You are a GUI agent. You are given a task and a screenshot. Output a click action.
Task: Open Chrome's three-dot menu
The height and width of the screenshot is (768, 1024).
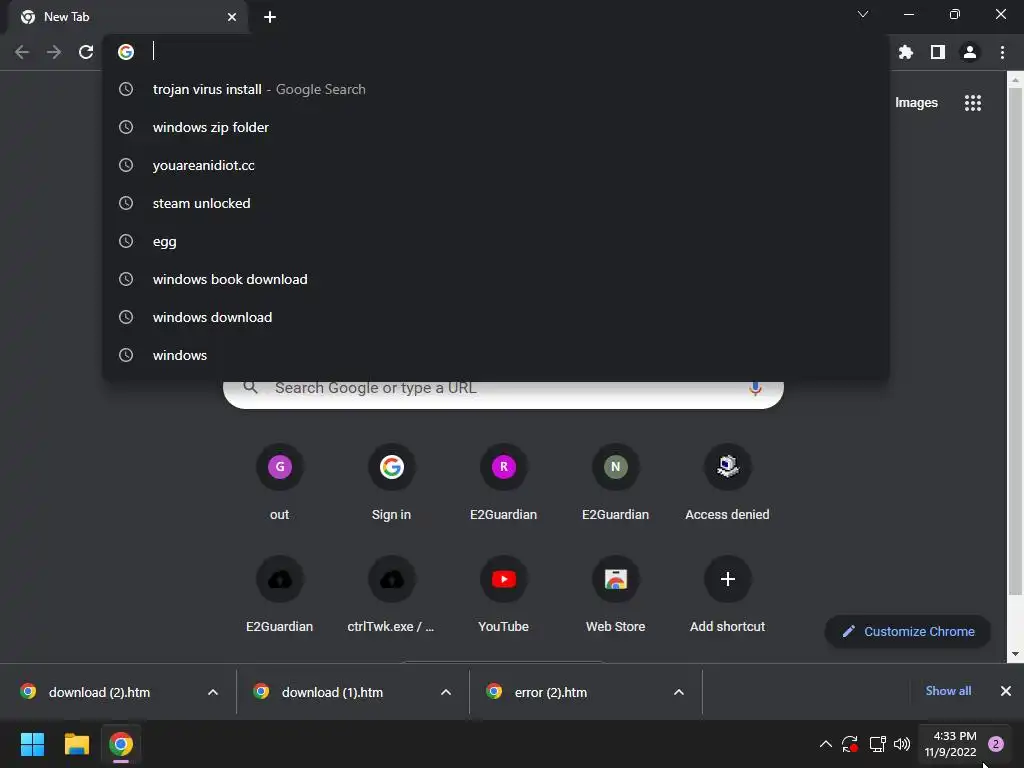coord(1002,52)
